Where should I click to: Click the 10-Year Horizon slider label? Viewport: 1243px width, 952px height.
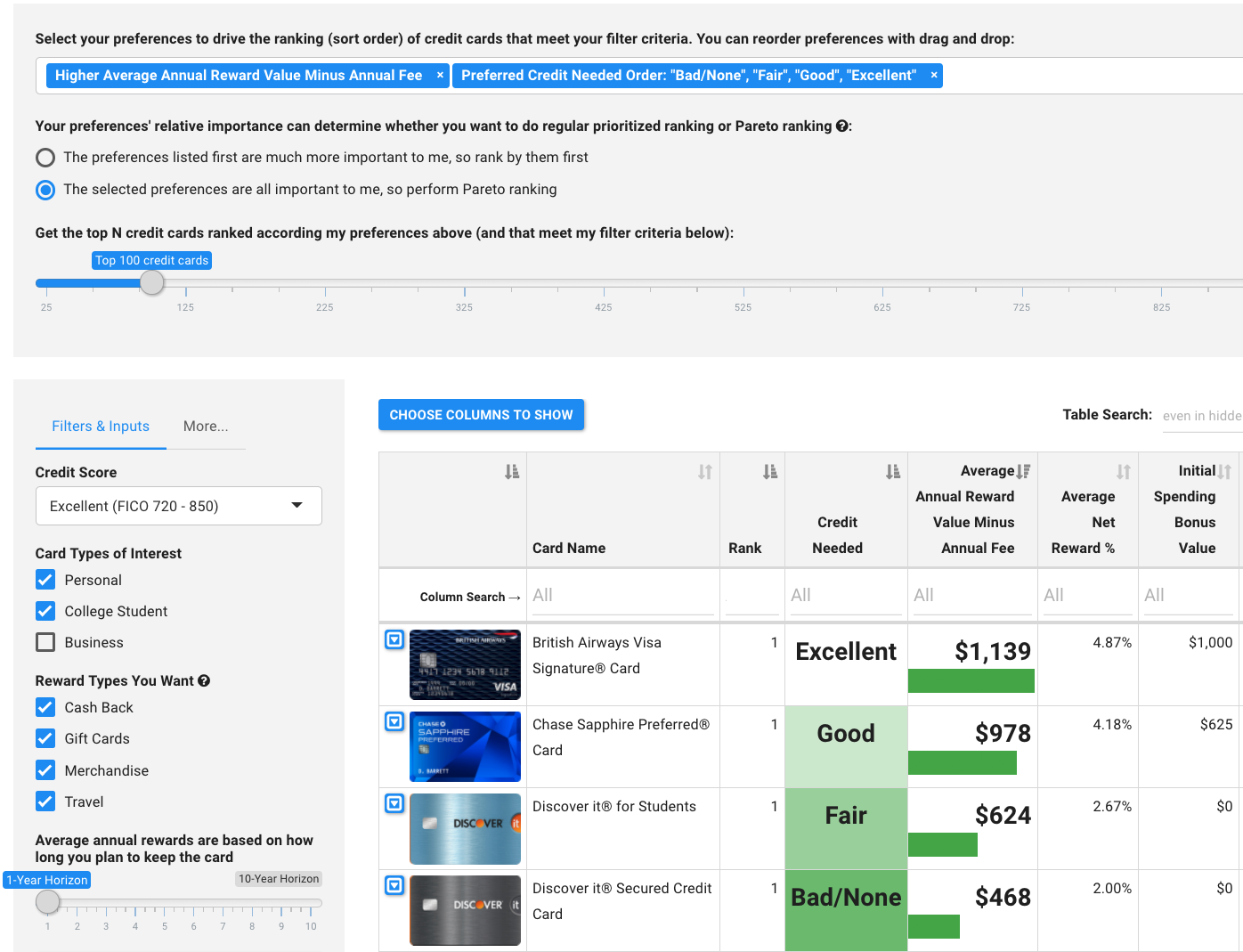pos(279,879)
